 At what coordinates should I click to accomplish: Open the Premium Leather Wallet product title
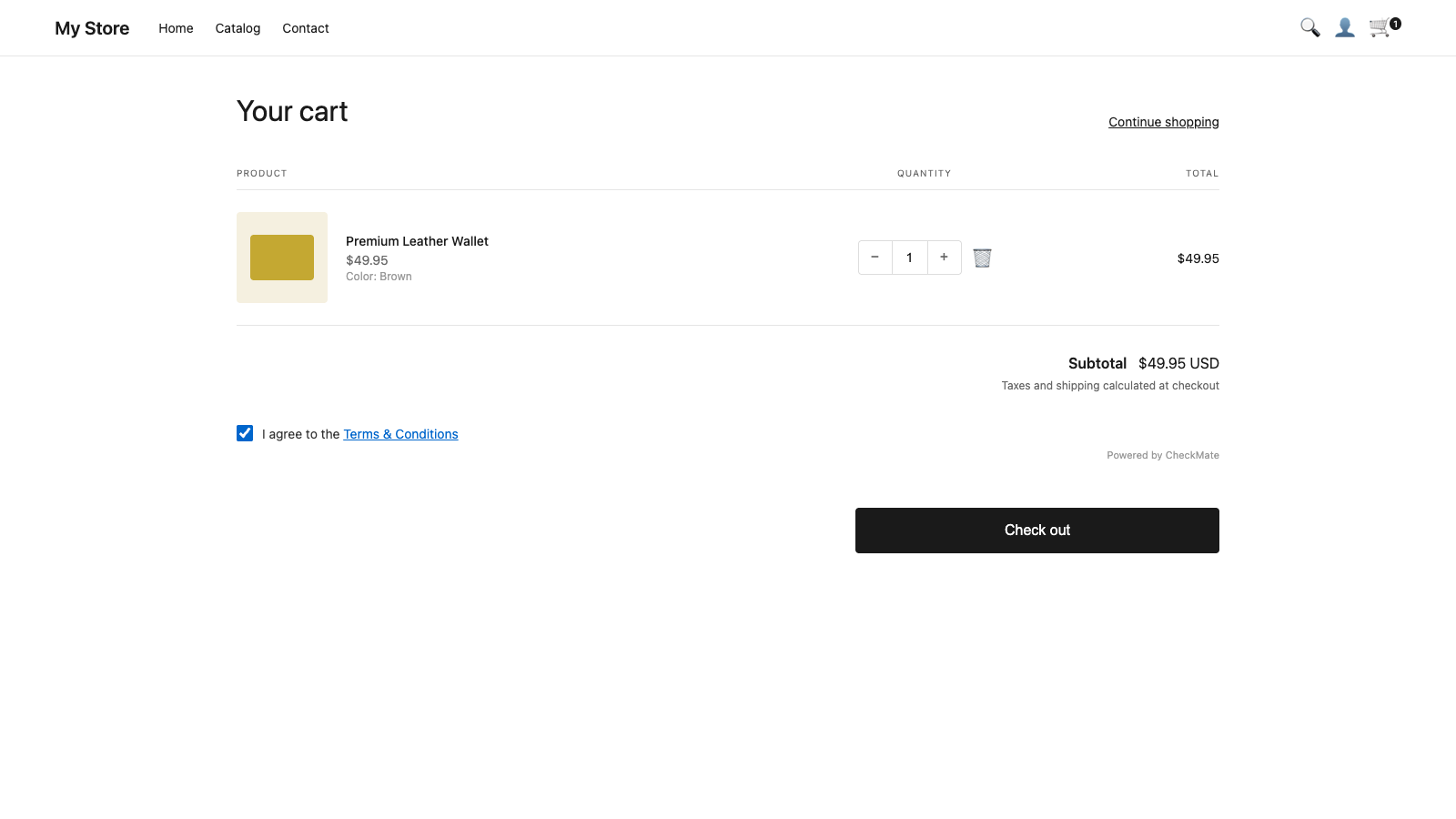417,241
